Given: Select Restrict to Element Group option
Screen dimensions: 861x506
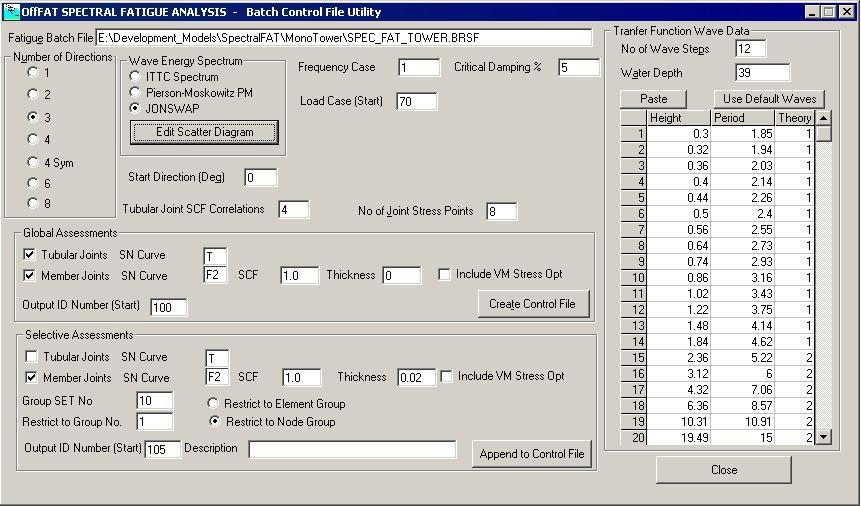Looking at the screenshot, I should coord(213,404).
